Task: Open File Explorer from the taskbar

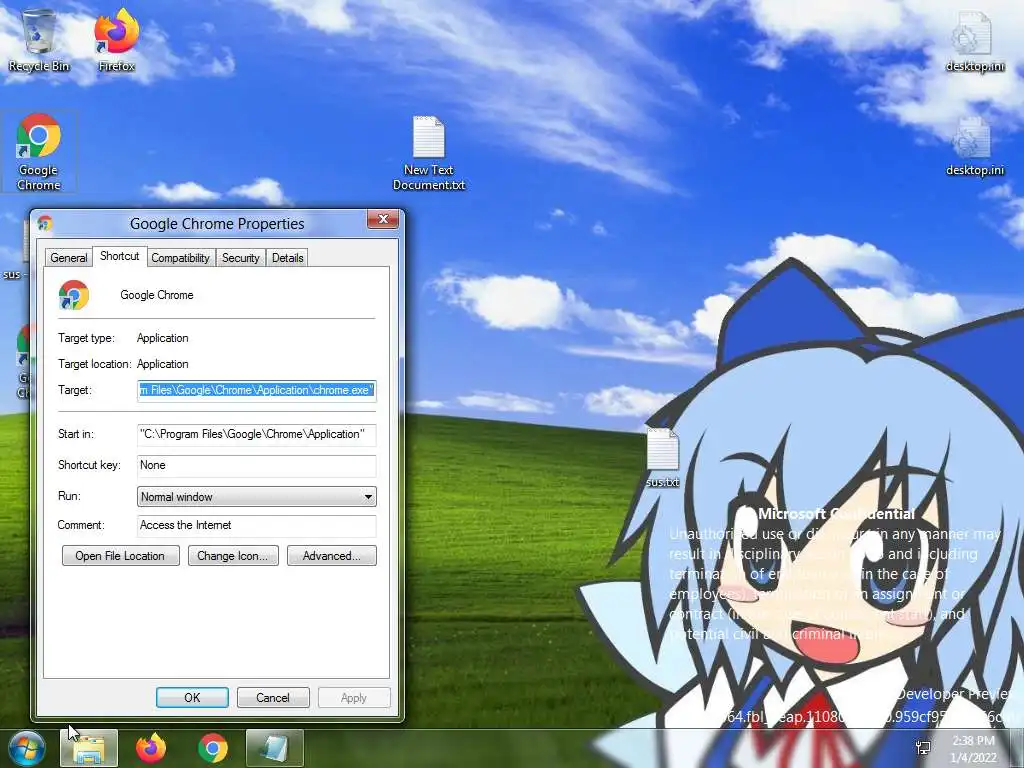Action: (x=89, y=748)
